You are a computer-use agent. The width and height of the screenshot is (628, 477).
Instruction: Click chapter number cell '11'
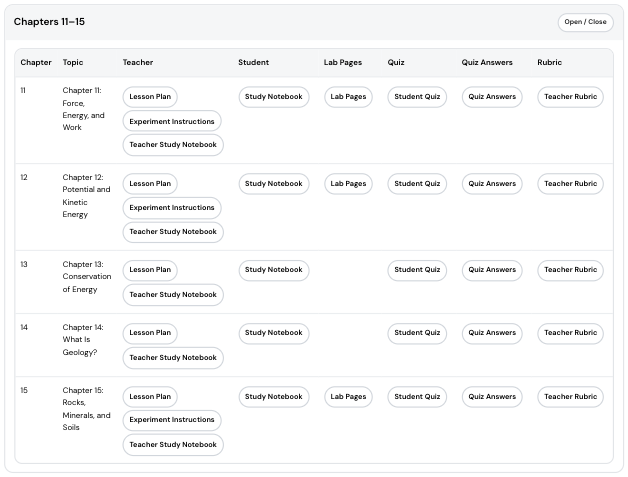[x=23, y=91]
